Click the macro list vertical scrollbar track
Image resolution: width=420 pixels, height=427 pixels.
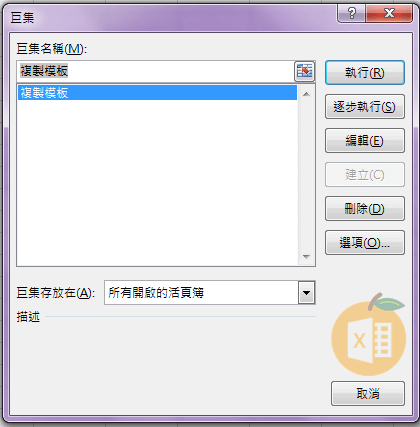(306, 176)
